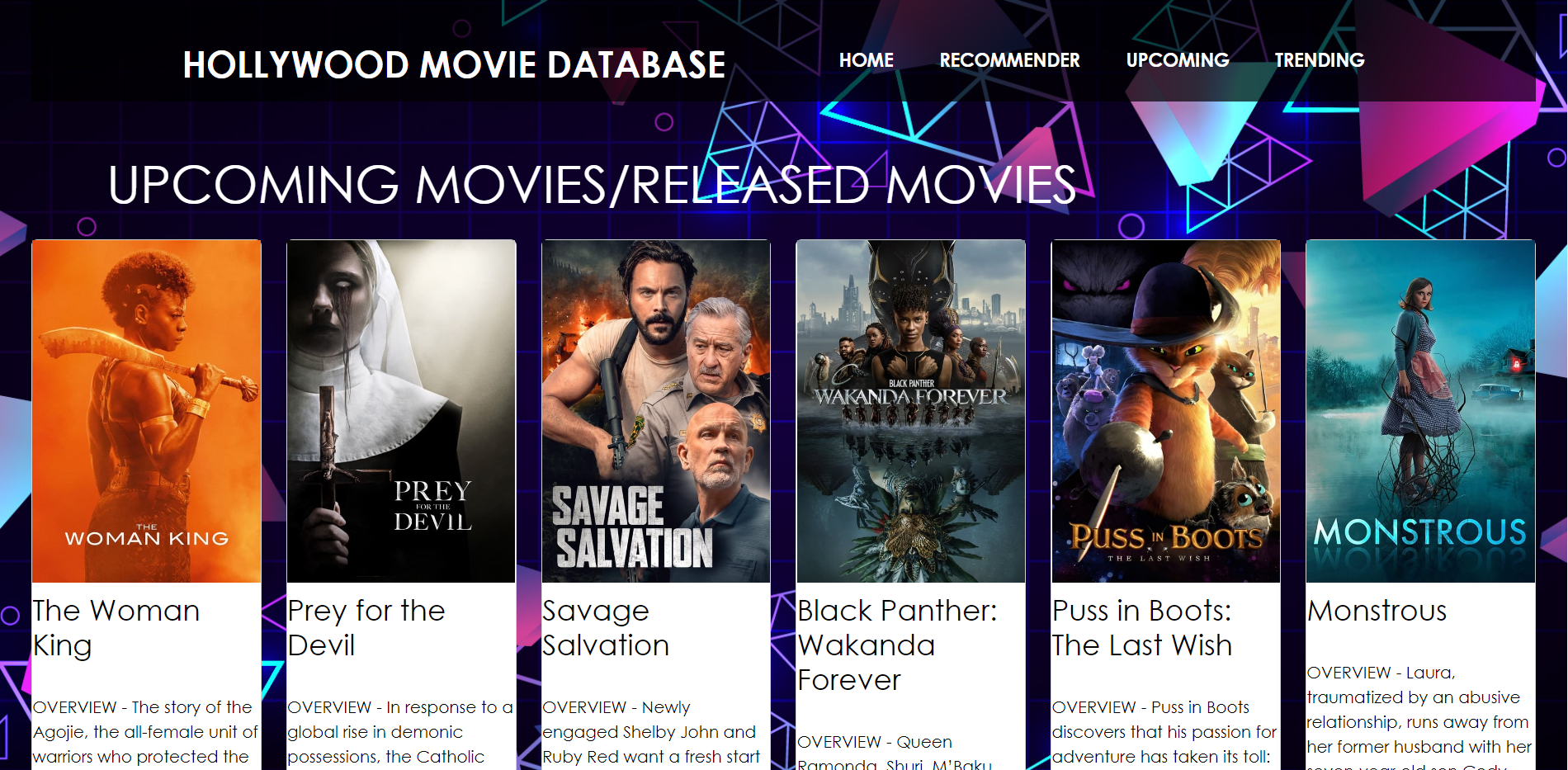Navigate to the RECOMMENDER page
1568x770 pixels.
pos(1009,60)
